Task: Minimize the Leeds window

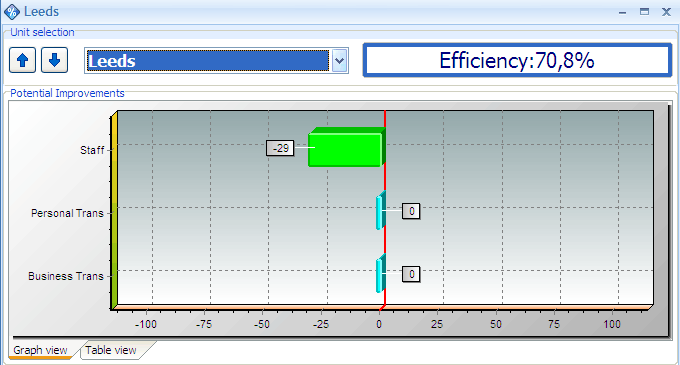Action: [x=622, y=12]
